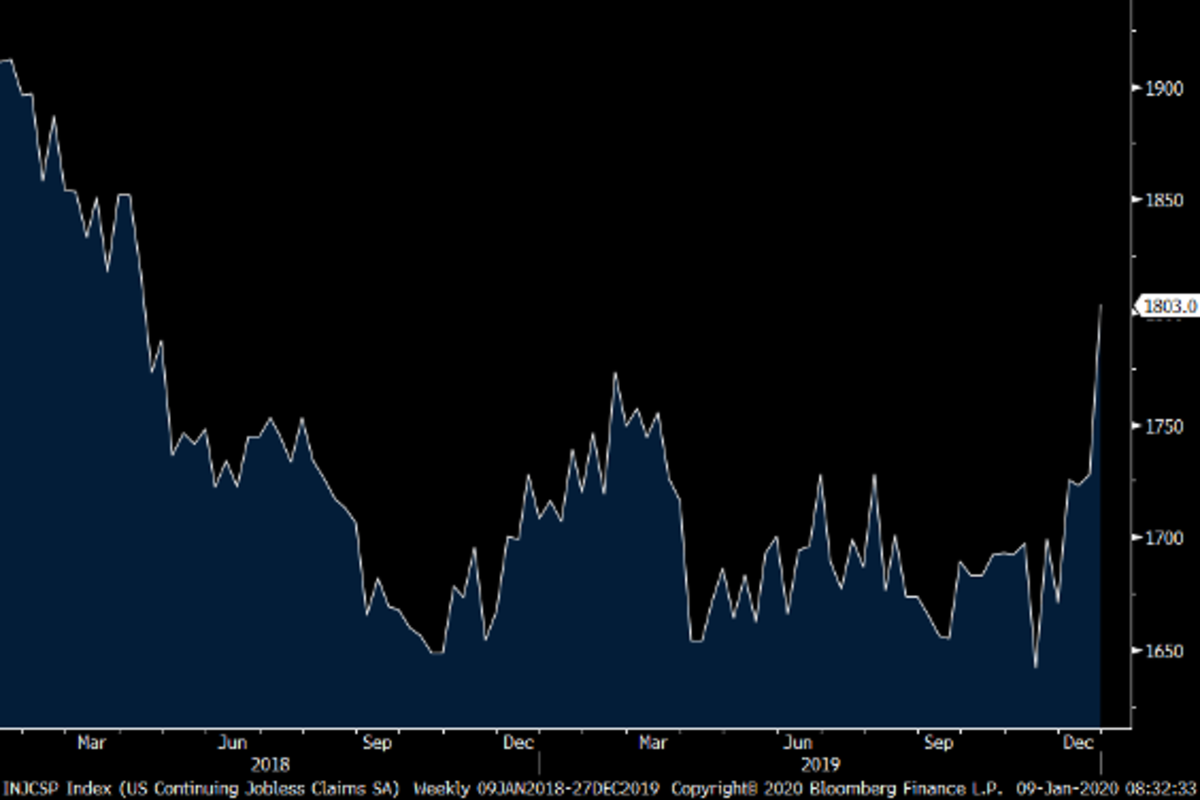Click the 1803.0 last-value price tag
1200x800 pixels.
(1166, 307)
